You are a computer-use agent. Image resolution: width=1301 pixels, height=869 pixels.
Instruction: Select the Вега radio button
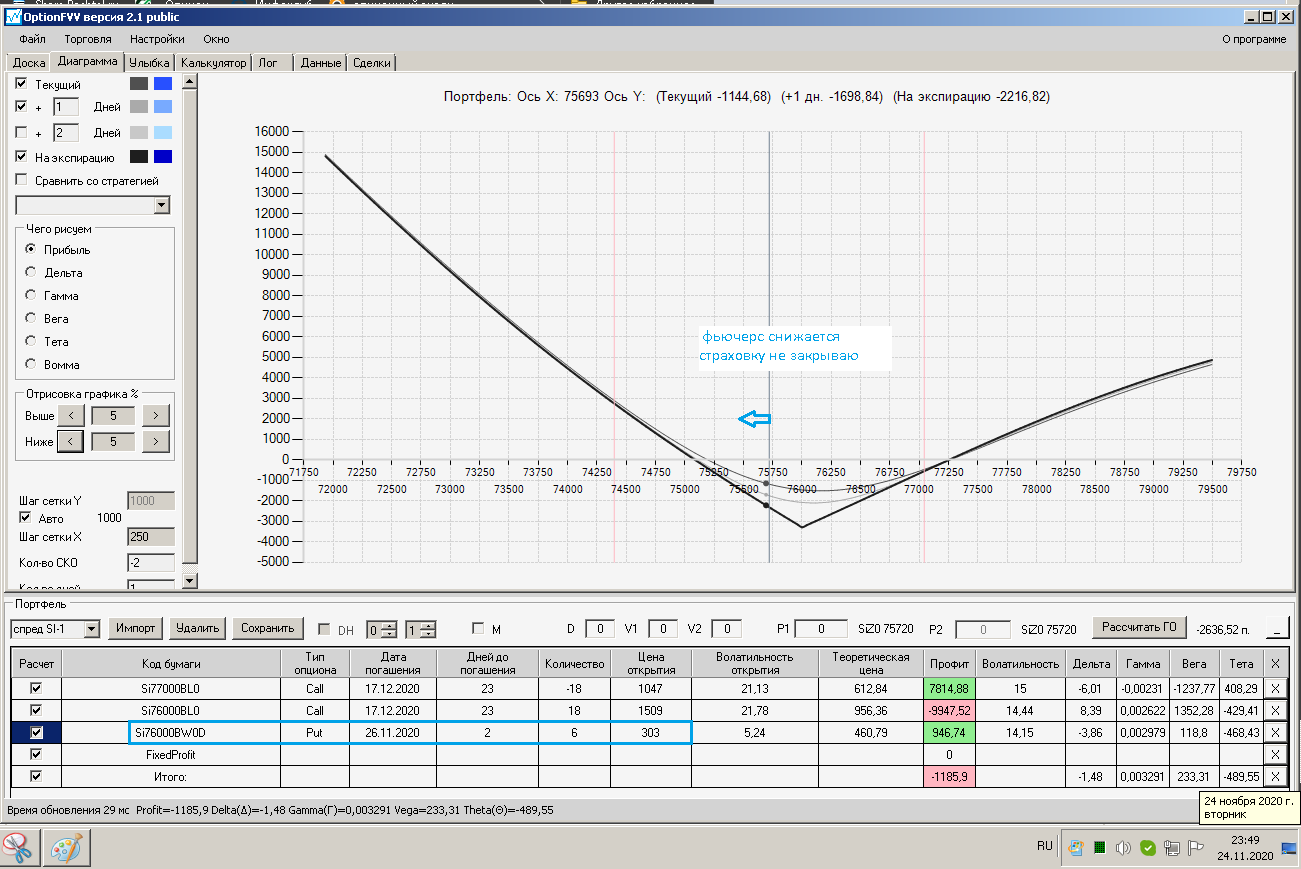[x=31, y=319]
